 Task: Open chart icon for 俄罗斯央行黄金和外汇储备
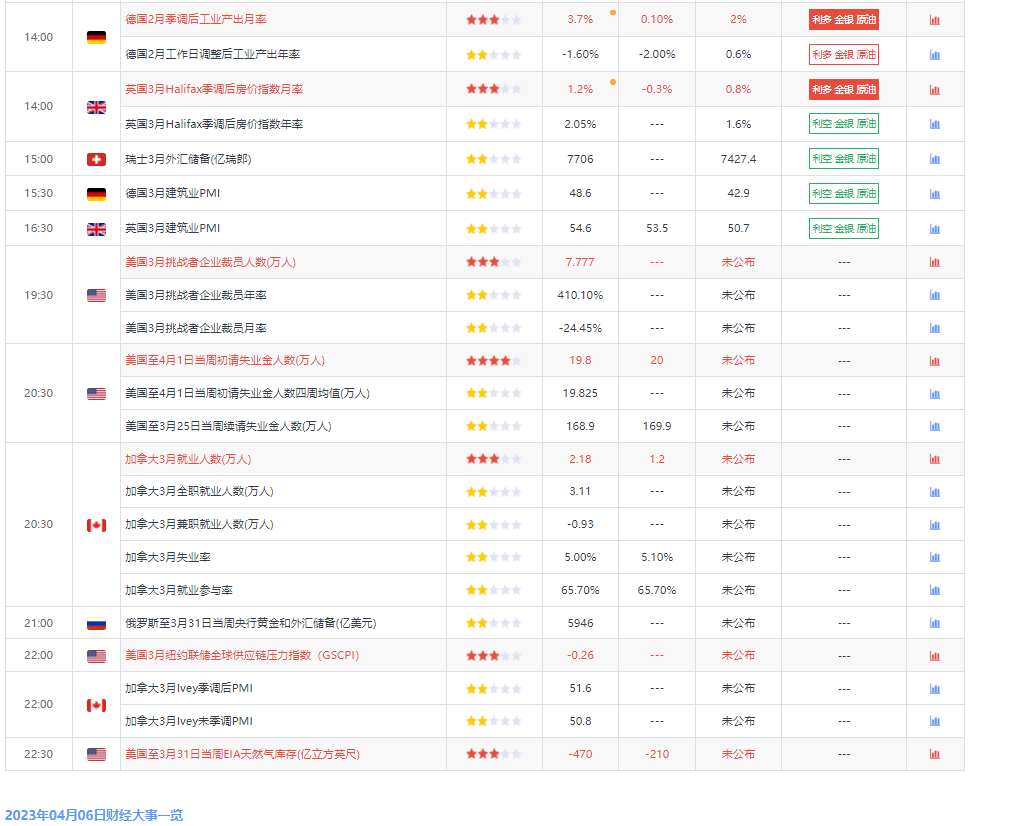click(x=934, y=623)
